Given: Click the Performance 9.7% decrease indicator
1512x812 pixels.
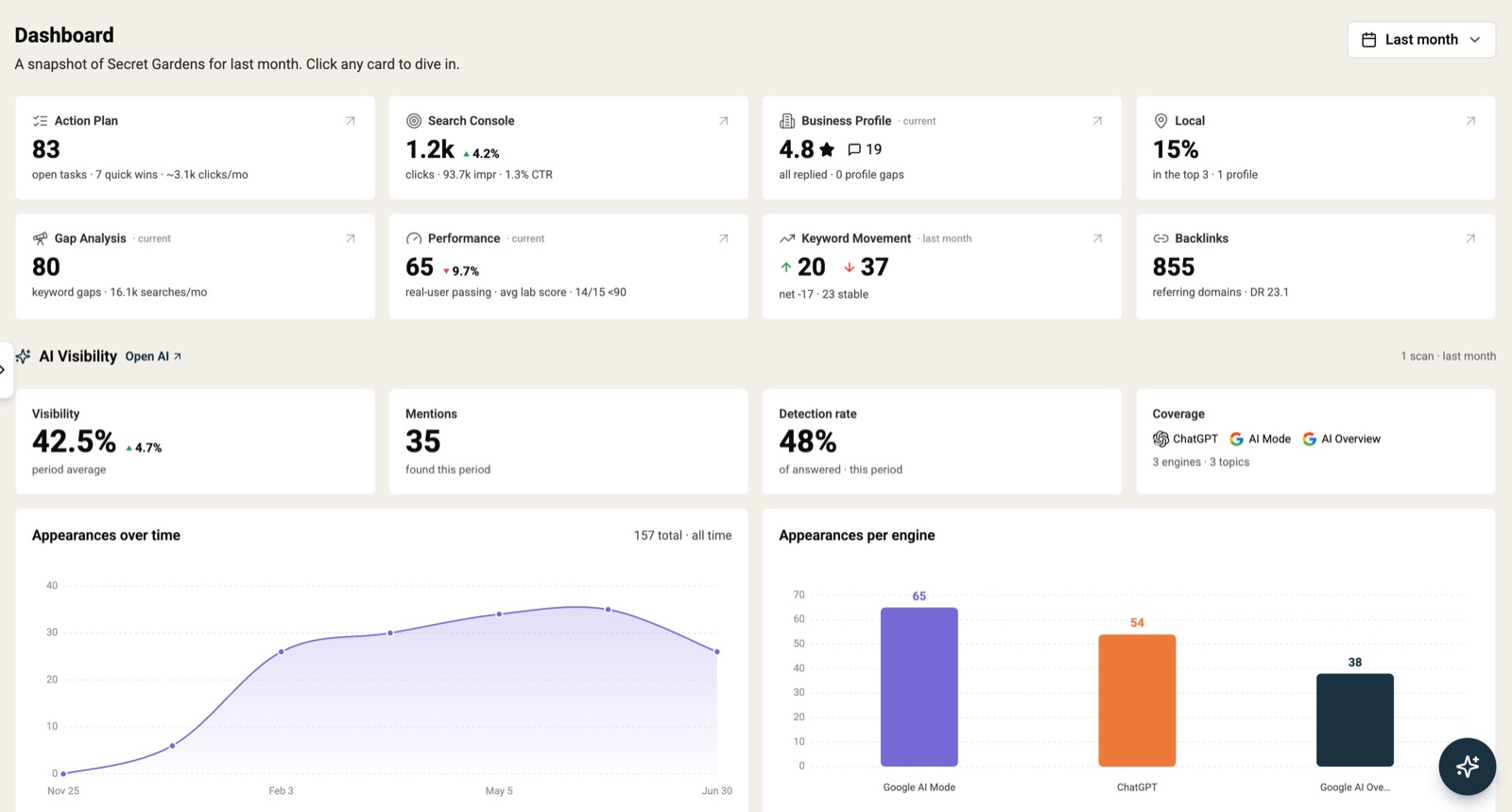Looking at the screenshot, I should coord(461,271).
